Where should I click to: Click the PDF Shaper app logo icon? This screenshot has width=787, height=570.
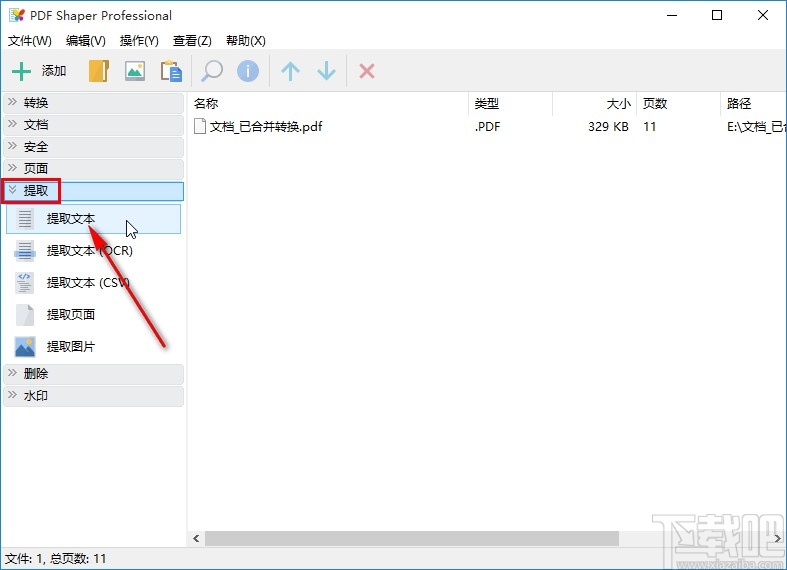click(x=17, y=16)
